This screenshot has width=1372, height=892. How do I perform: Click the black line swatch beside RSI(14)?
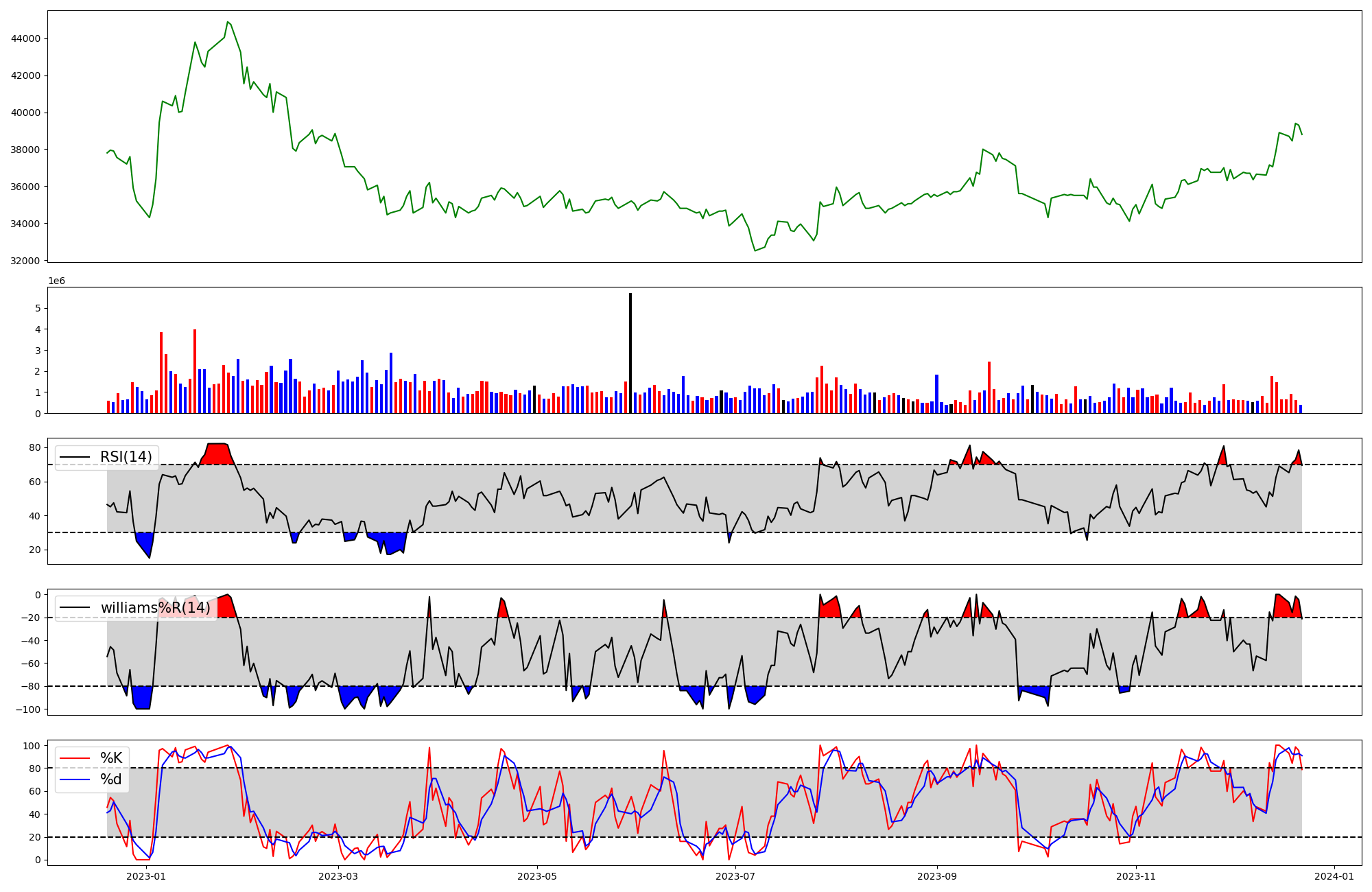pos(75,457)
